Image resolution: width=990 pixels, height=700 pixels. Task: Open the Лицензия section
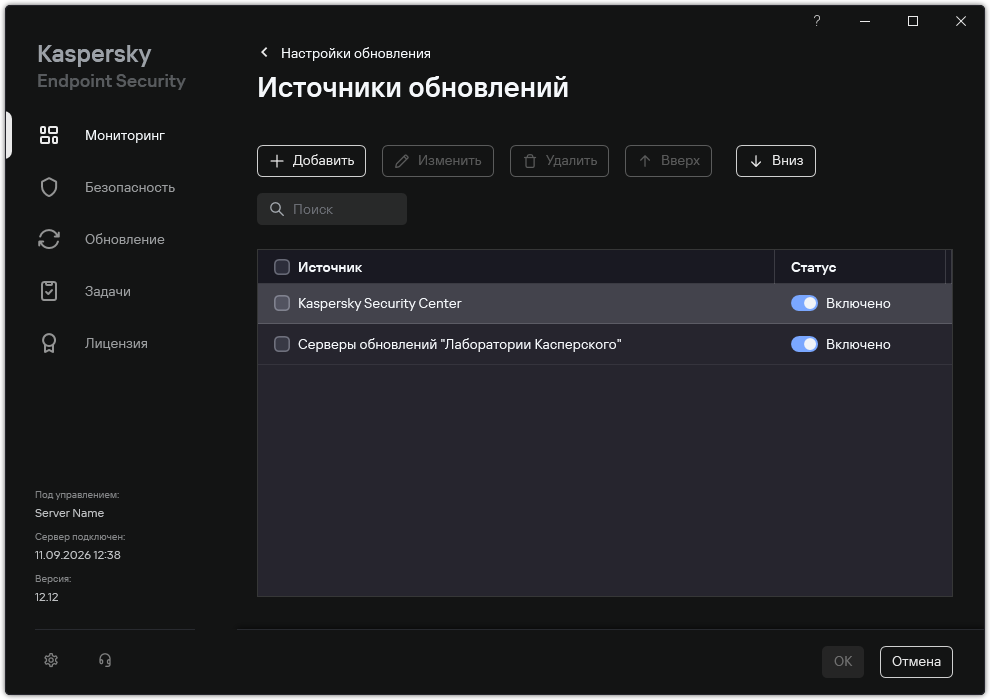coord(116,343)
